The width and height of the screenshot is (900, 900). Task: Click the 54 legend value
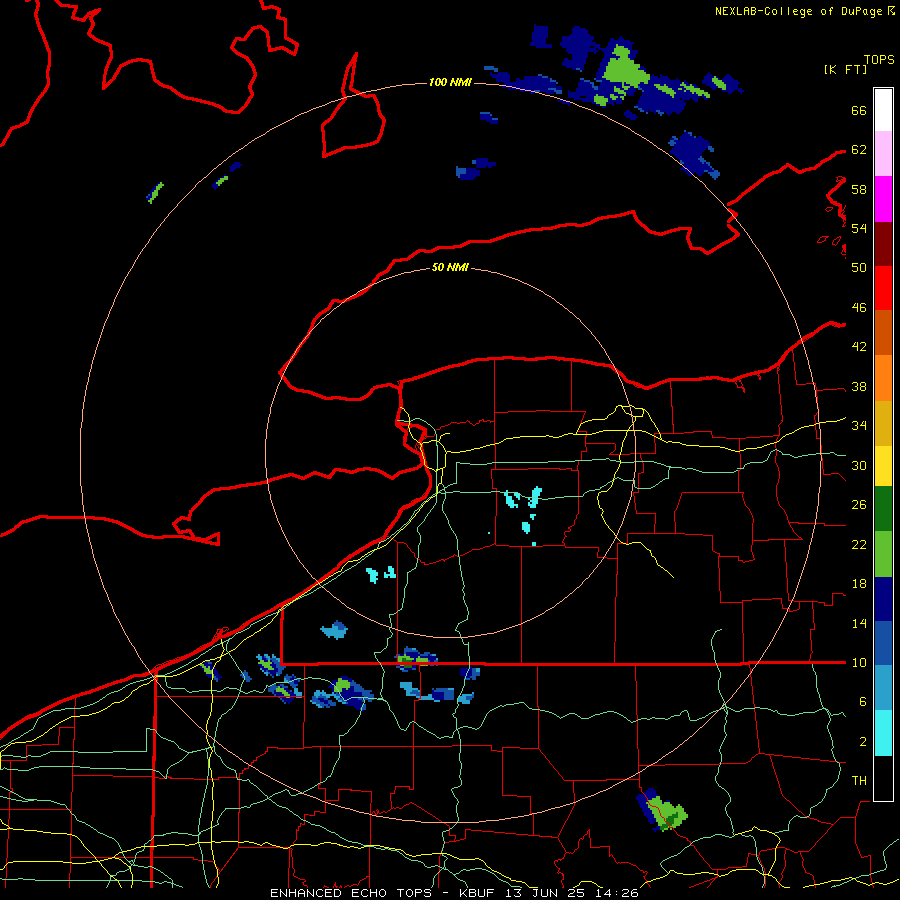point(859,228)
